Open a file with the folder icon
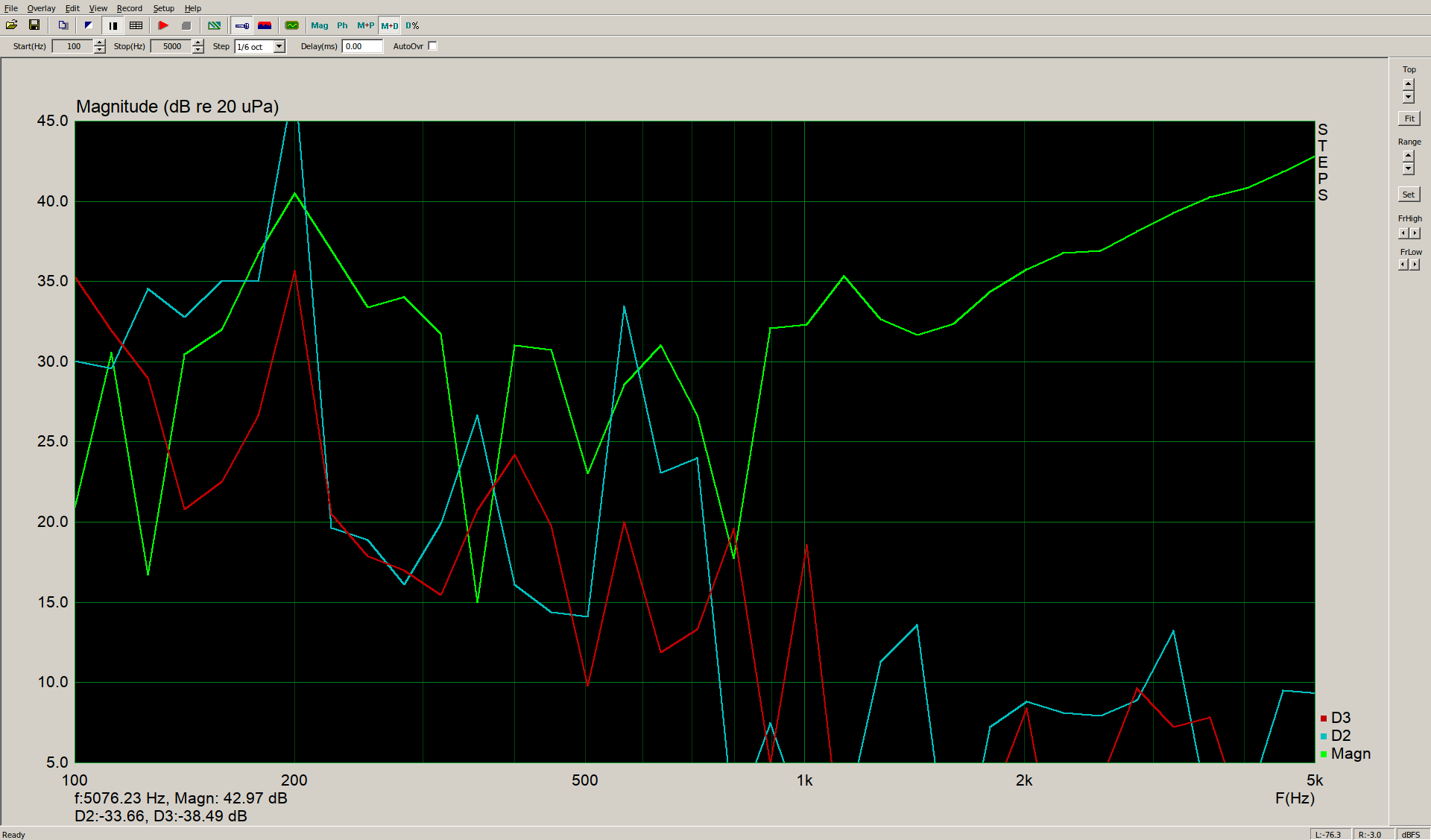Viewport: 1431px width, 840px height. (11, 25)
